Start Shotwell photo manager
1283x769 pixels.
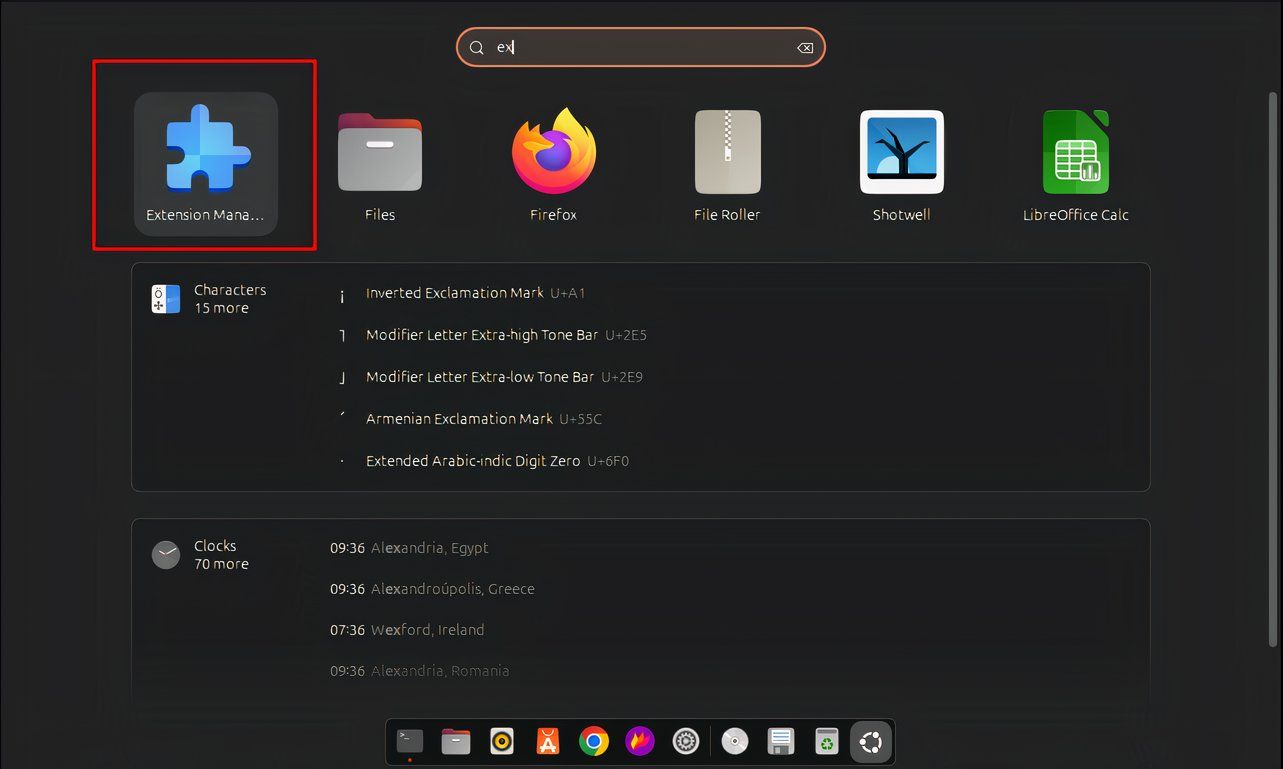[901, 152]
